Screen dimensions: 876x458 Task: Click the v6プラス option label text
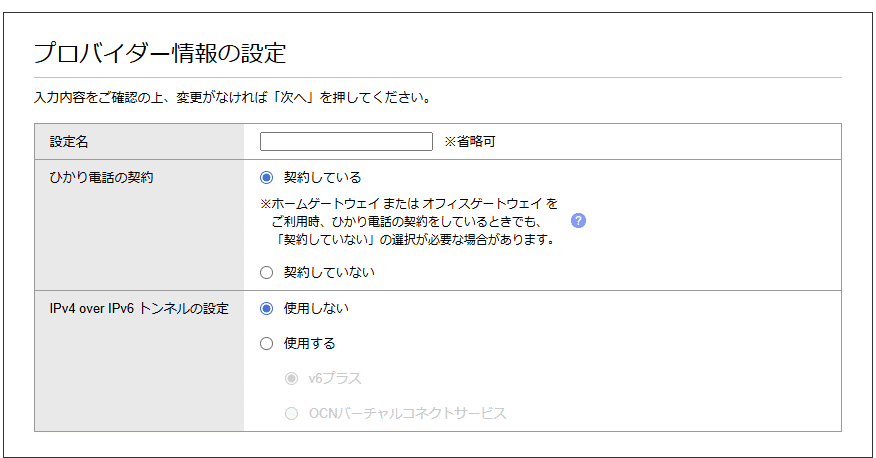pyautogui.click(x=335, y=379)
